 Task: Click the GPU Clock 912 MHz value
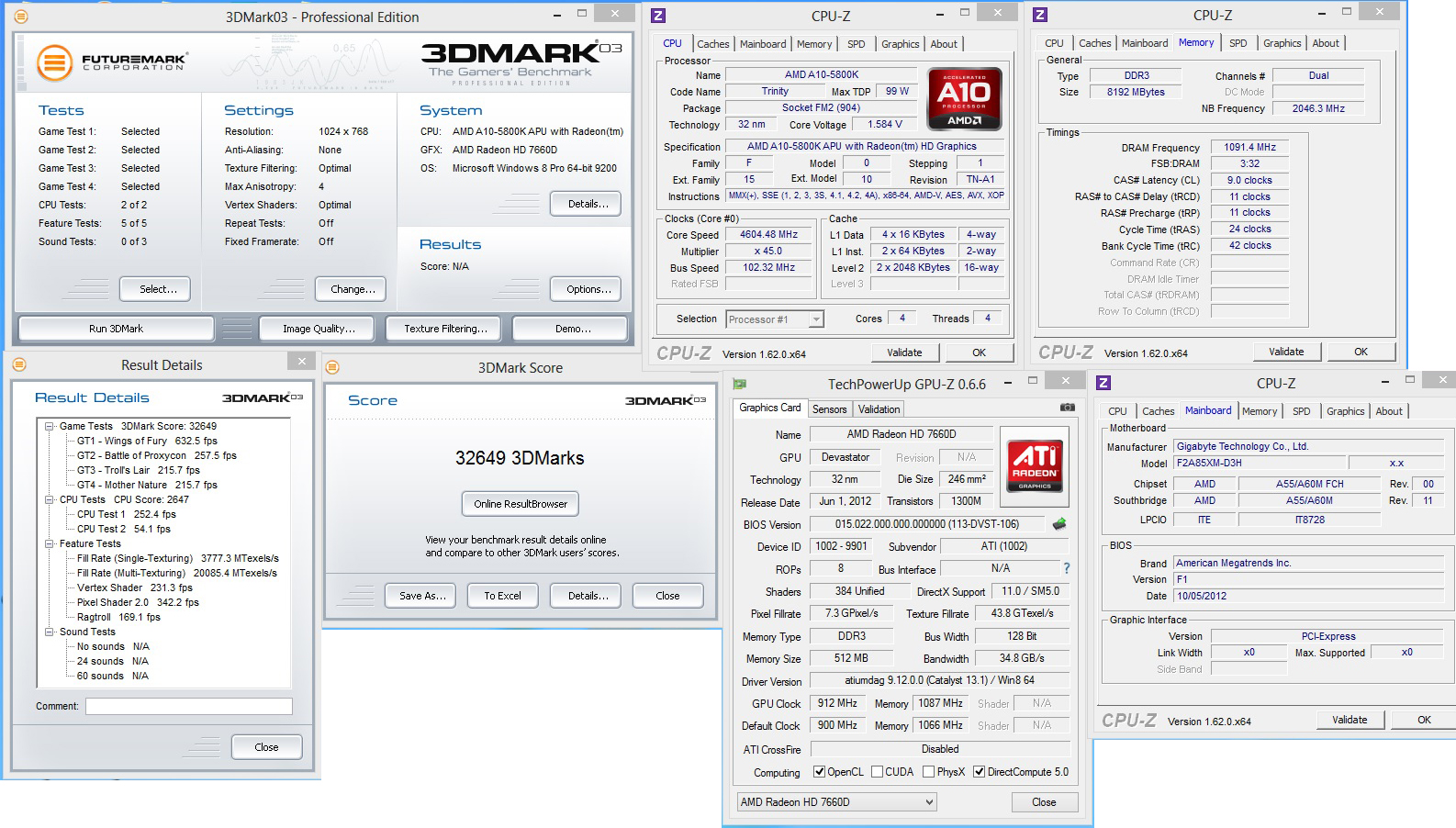pos(837,703)
